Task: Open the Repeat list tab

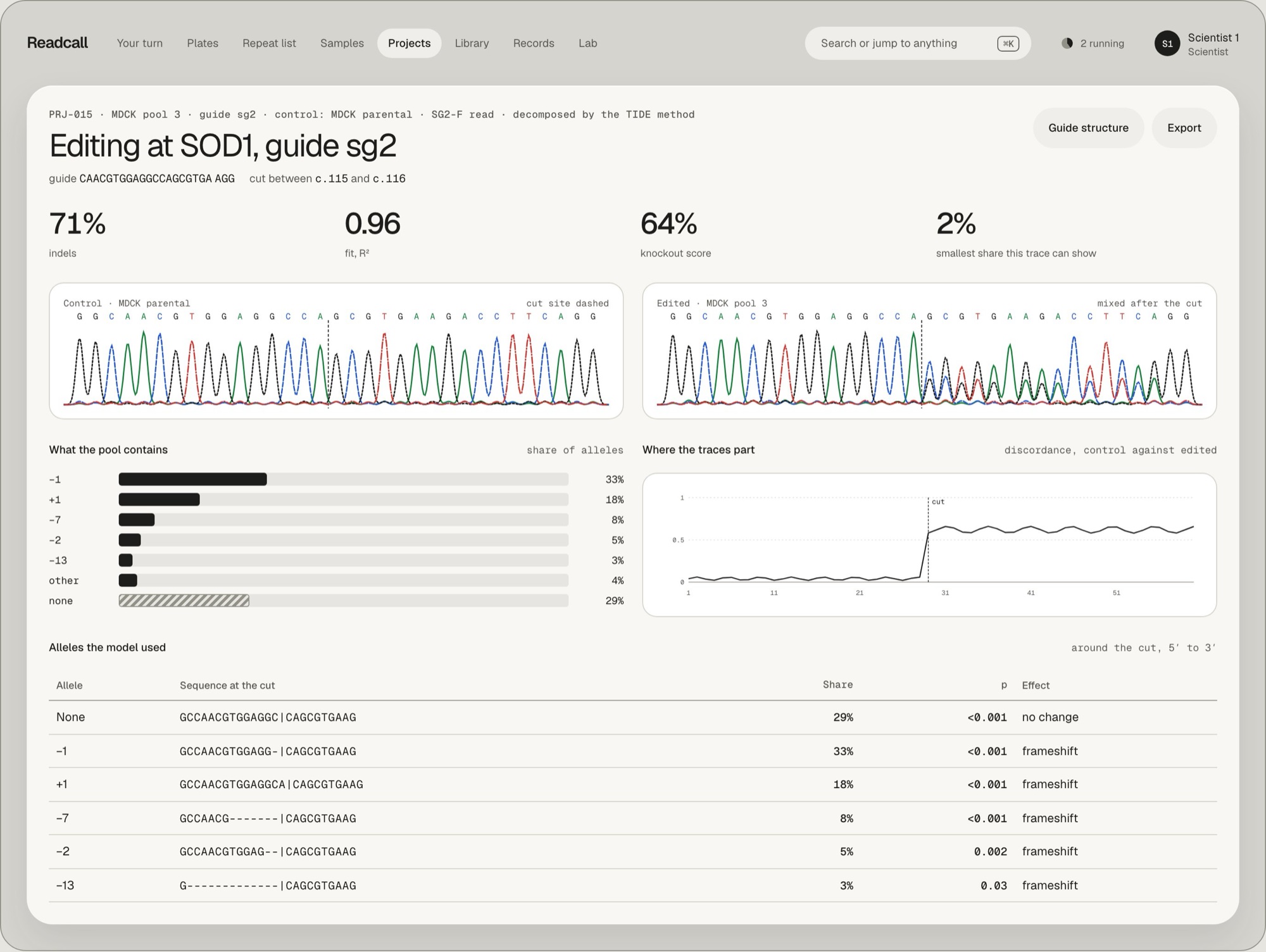Action: click(x=269, y=43)
